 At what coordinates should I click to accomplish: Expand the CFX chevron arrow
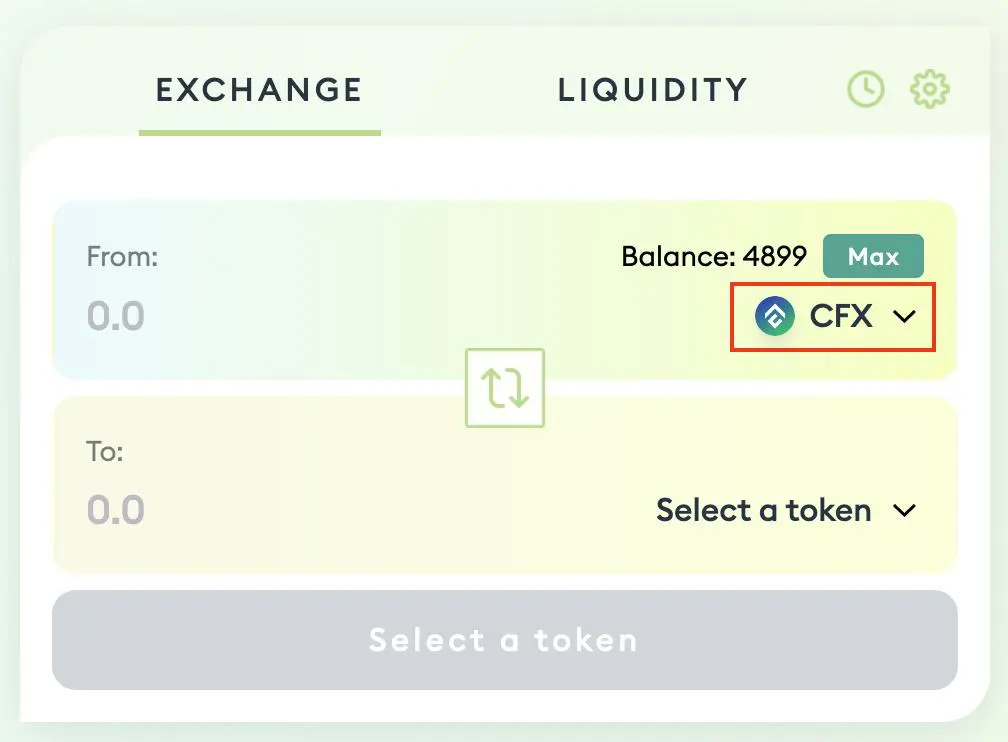[904, 317]
